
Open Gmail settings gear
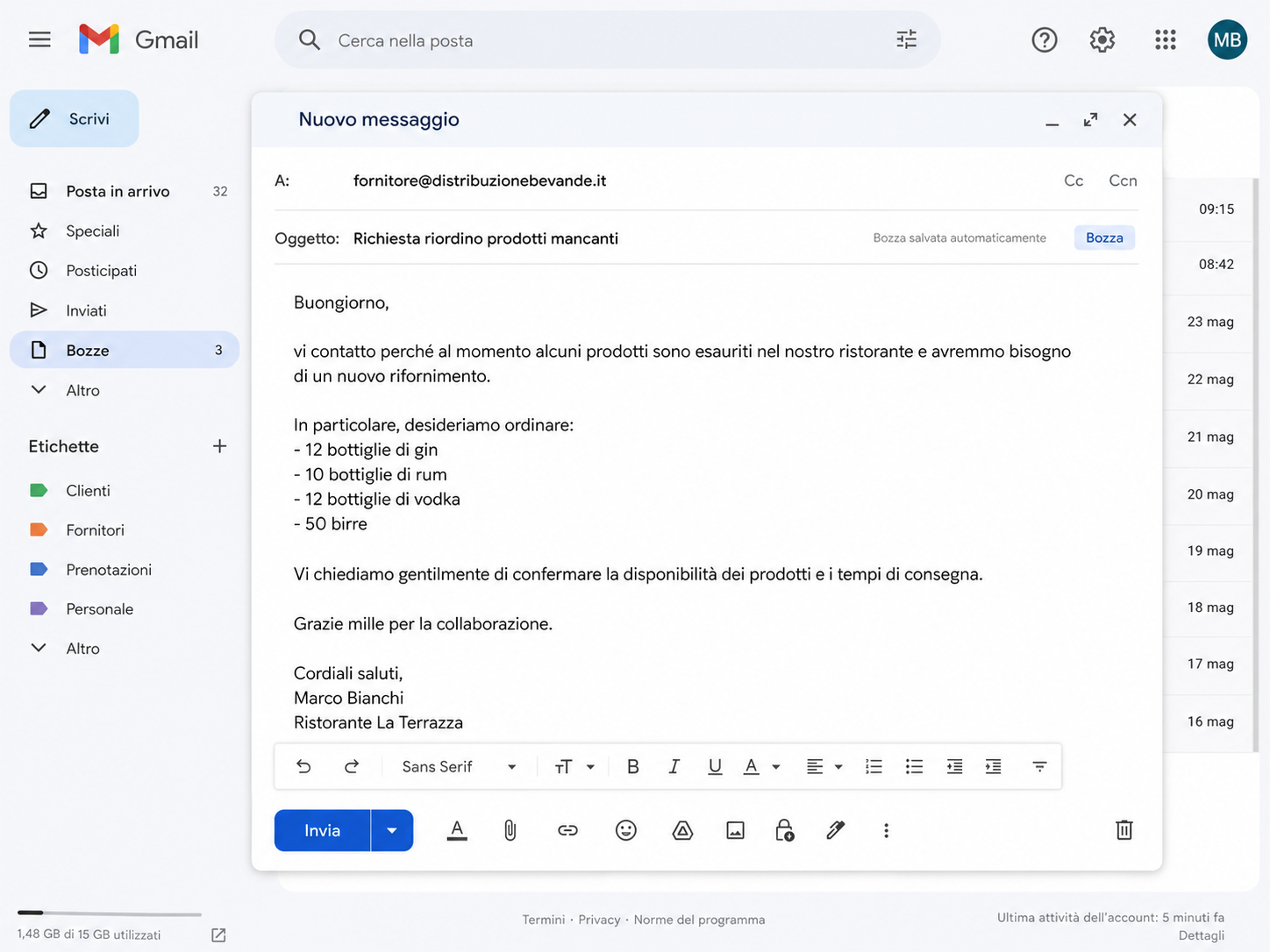coord(1102,39)
